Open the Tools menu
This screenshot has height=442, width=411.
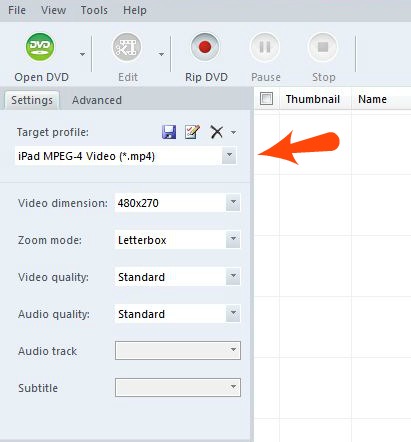click(x=94, y=10)
